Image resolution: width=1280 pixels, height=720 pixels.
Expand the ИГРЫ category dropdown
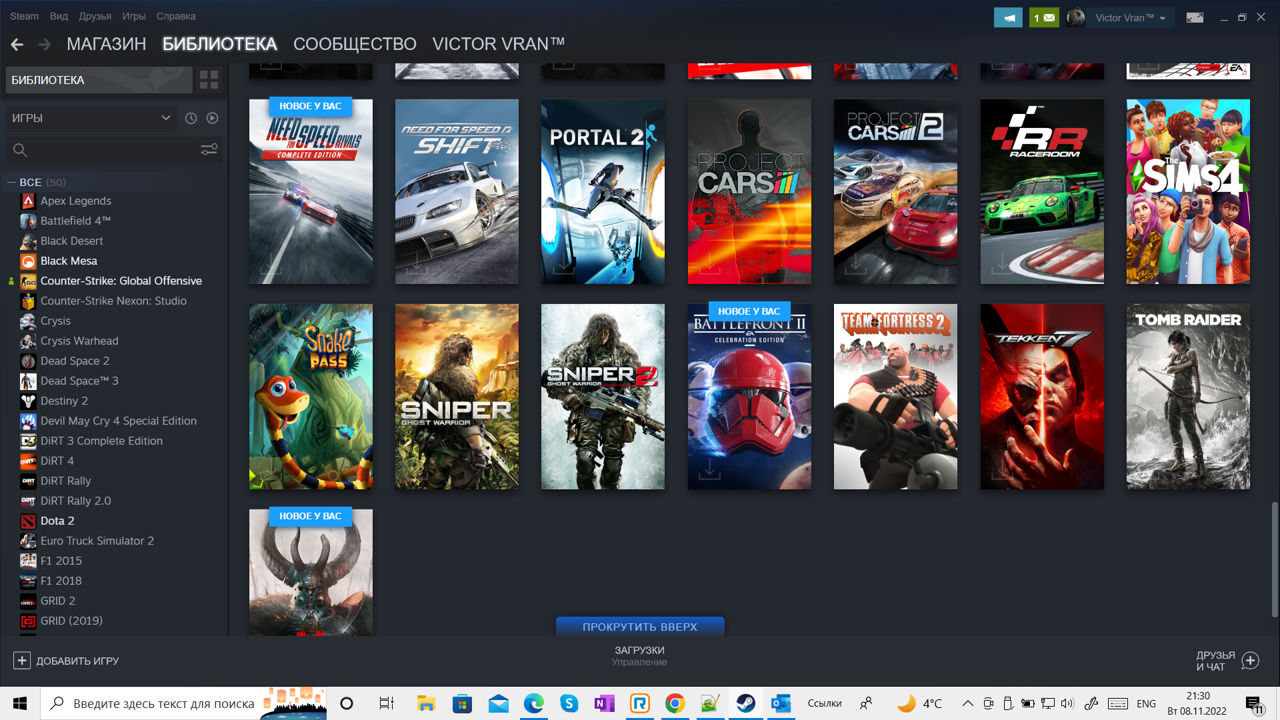tap(166, 118)
